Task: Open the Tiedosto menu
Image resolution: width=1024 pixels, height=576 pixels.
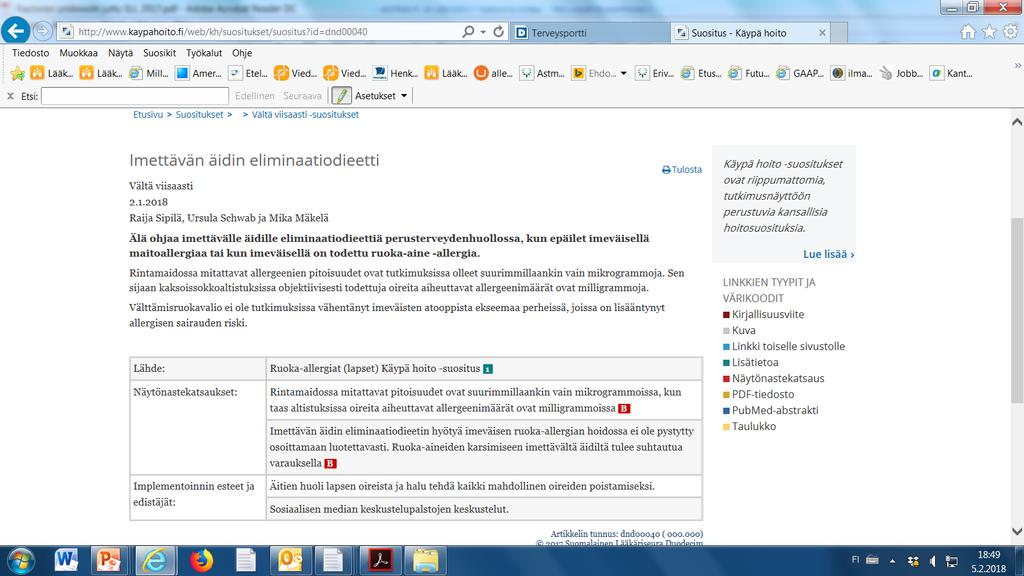Action: (x=30, y=53)
